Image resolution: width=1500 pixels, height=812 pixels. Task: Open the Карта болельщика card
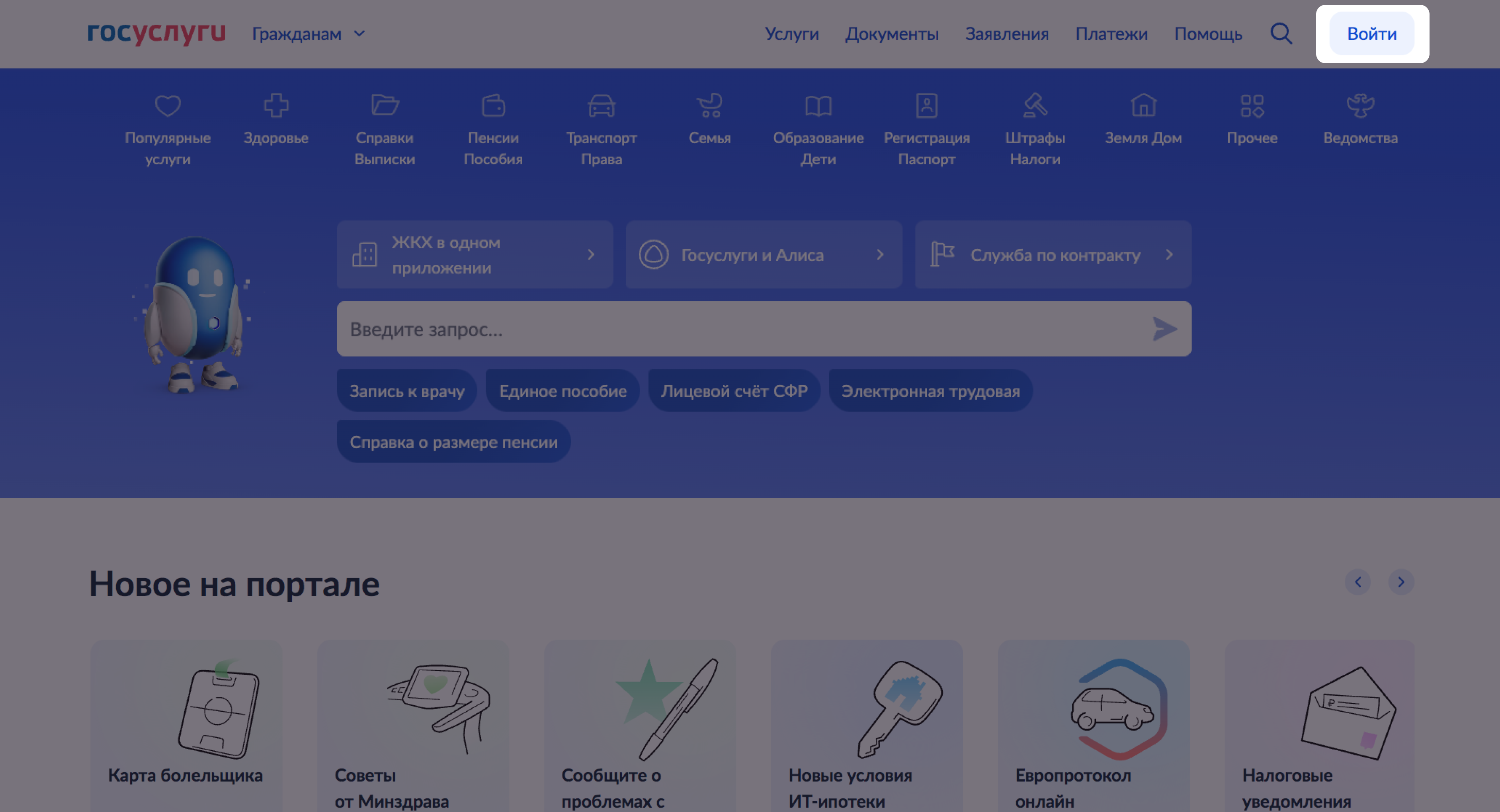[186, 726]
